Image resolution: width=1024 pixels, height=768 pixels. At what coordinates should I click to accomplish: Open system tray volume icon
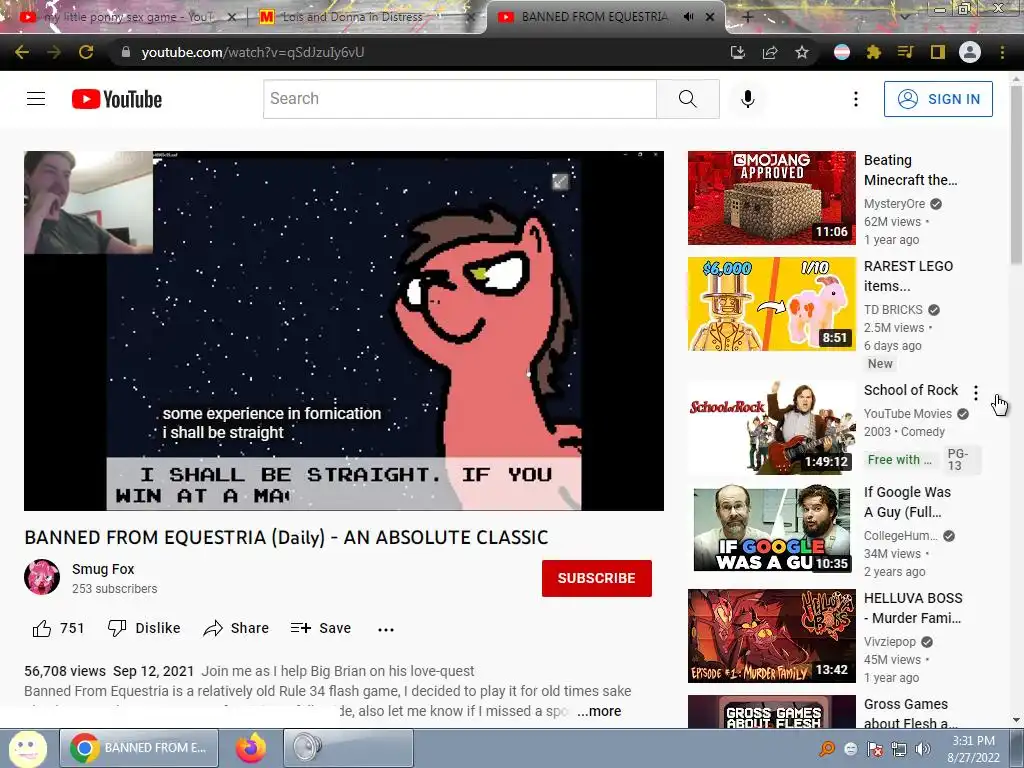click(923, 749)
